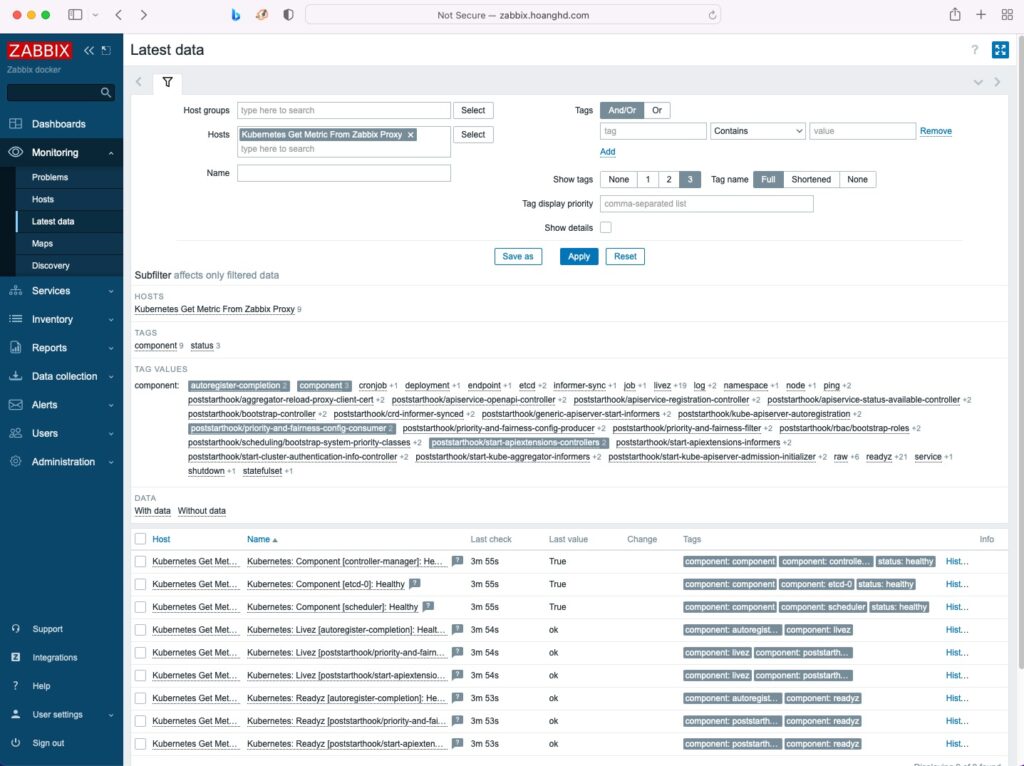Click Remove link for tag filter
1024x766 pixels.
[935, 131]
